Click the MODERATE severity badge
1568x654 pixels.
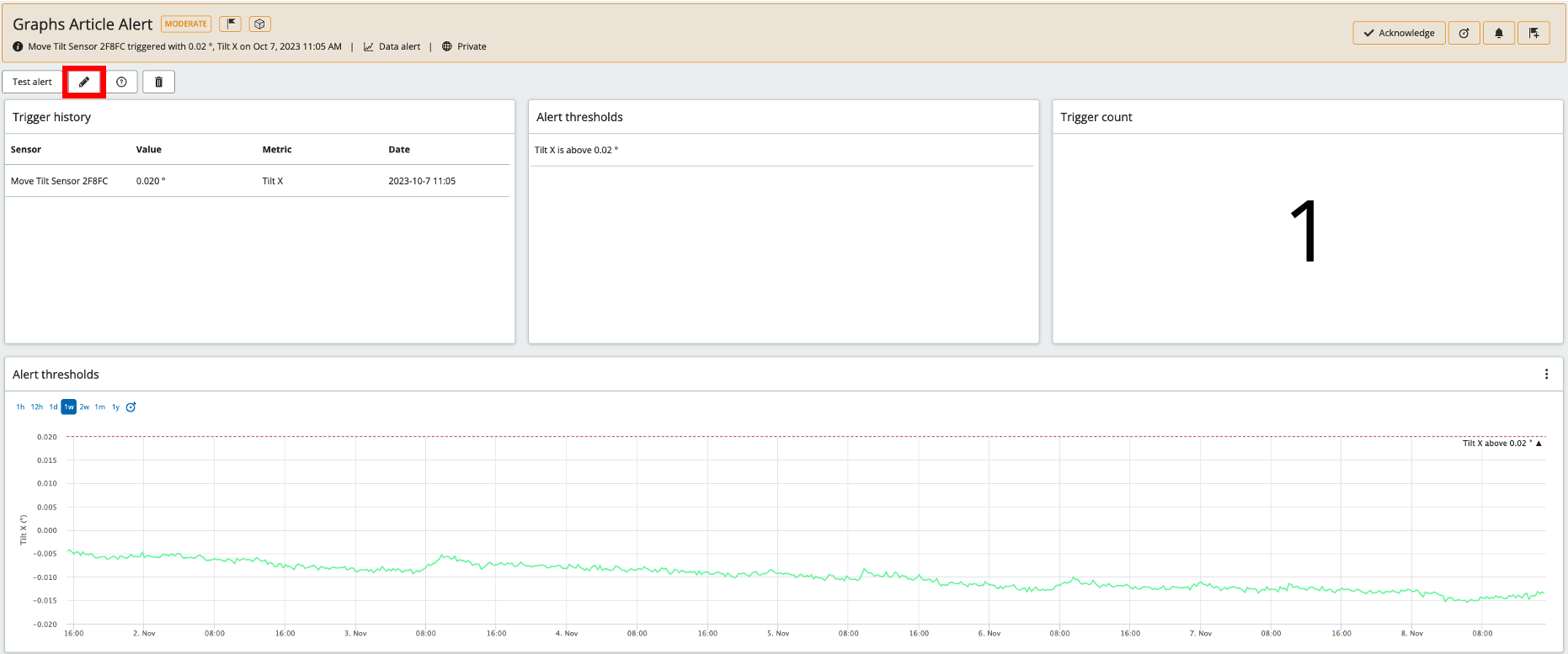pos(185,24)
